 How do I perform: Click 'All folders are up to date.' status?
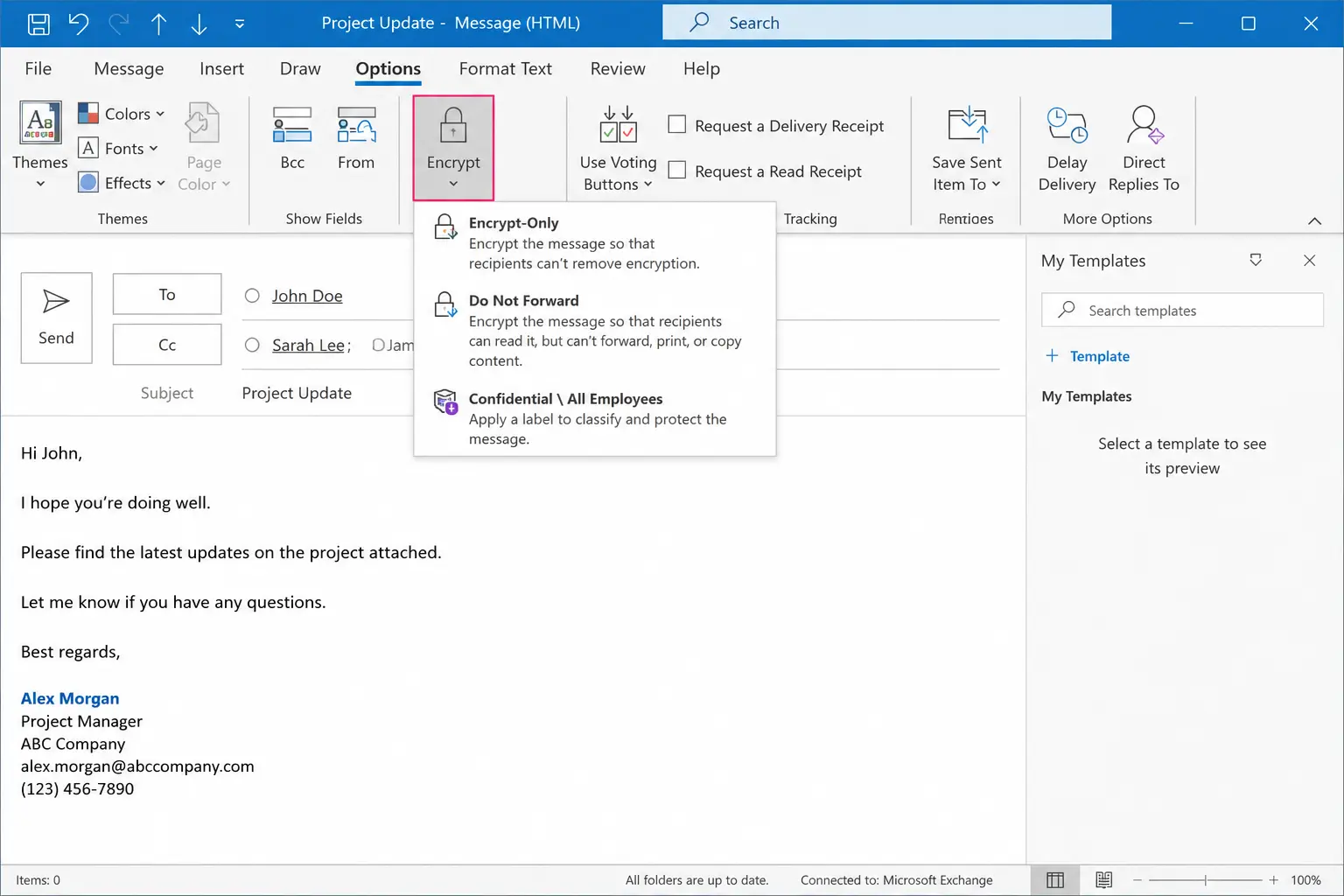(x=696, y=880)
